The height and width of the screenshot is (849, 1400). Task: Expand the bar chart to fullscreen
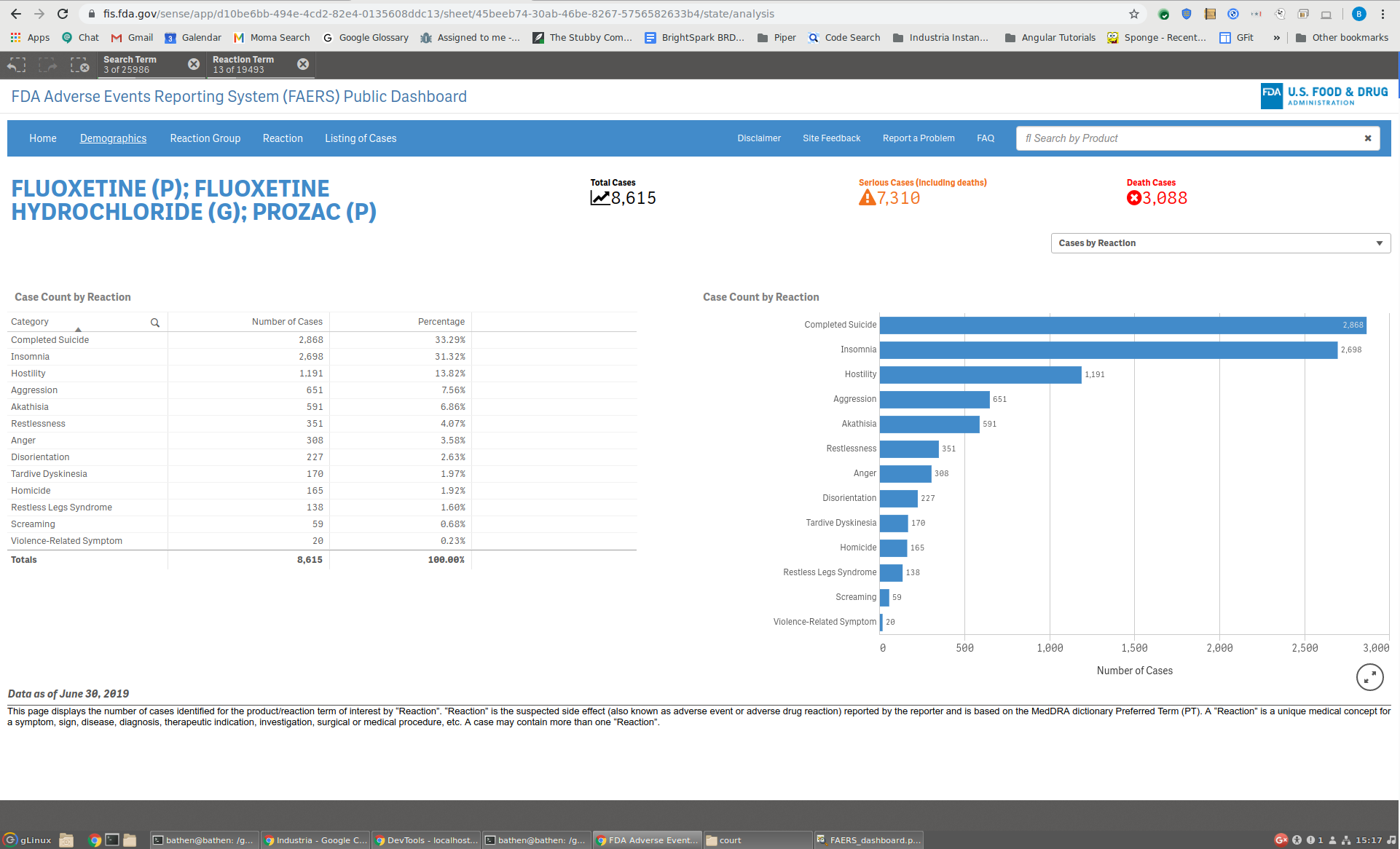point(1369,677)
